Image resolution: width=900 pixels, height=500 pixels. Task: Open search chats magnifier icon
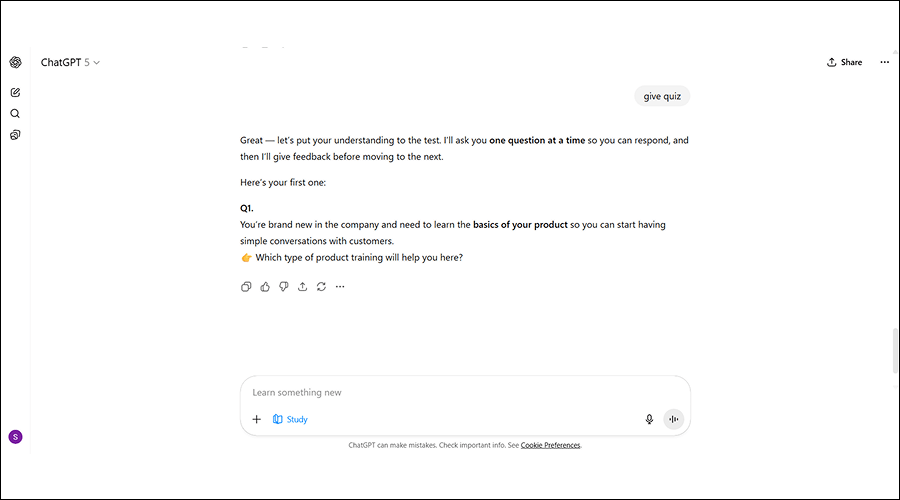15,114
